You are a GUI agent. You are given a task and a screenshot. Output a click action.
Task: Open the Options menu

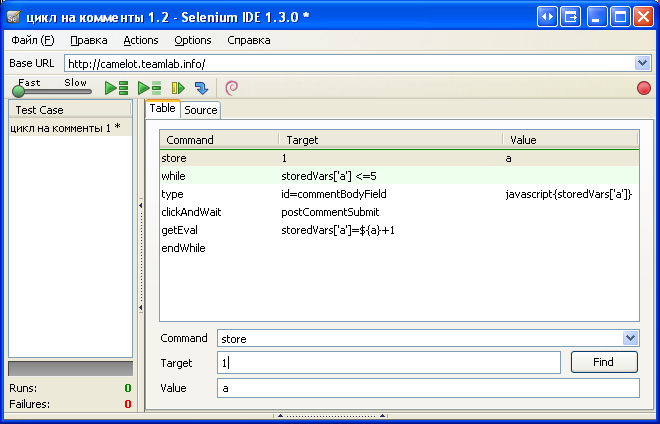193,40
